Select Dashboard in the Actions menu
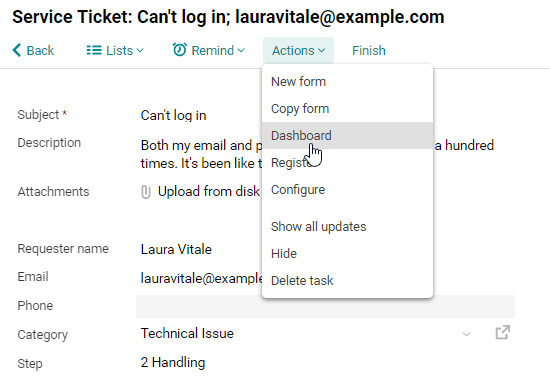This screenshot has height=390, width=550. tap(347, 136)
